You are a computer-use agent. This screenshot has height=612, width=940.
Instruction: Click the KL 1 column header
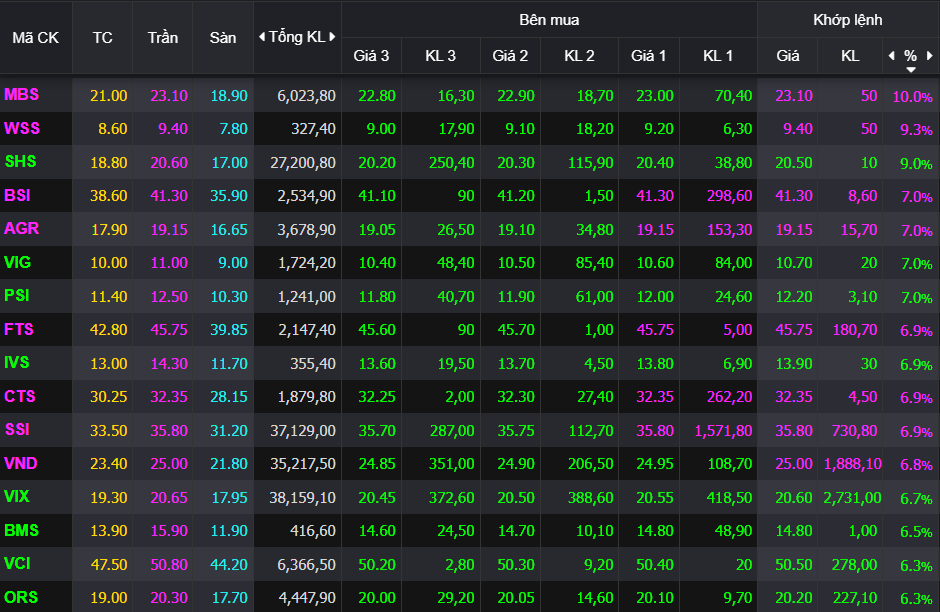point(718,56)
